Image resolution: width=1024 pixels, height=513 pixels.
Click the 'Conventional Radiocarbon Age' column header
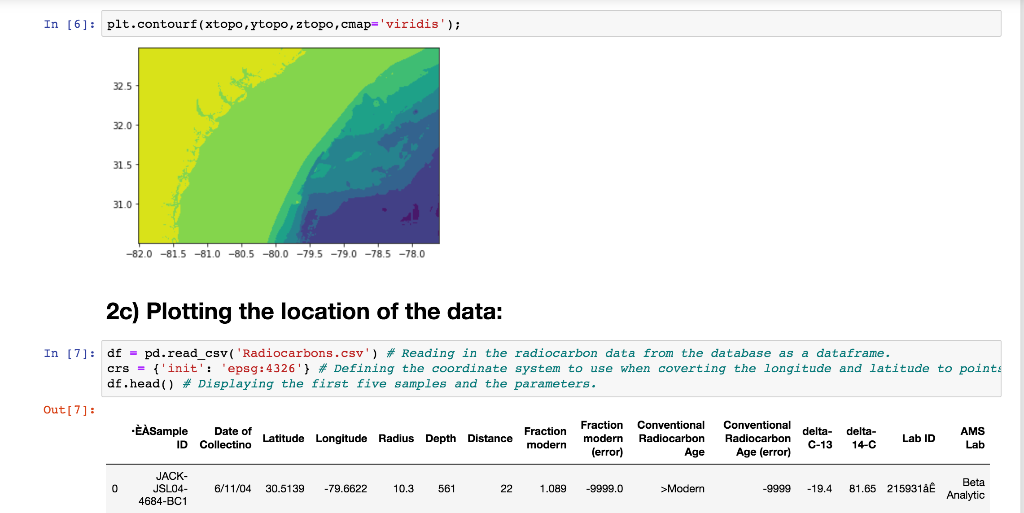tap(671, 439)
